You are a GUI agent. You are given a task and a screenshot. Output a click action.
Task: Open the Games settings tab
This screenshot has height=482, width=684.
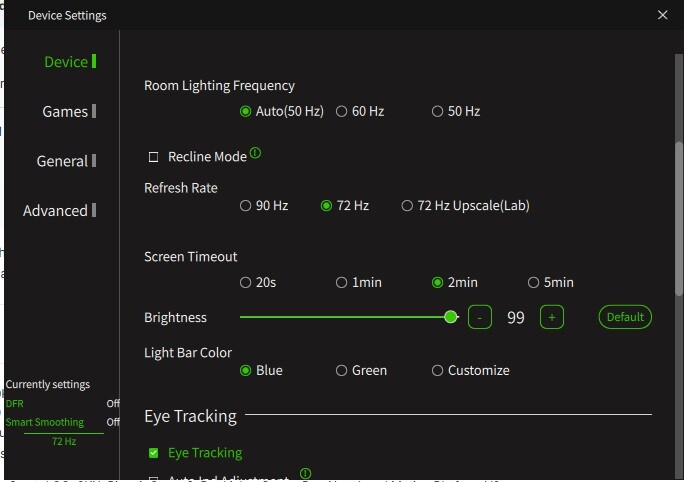tap(65, 112)
